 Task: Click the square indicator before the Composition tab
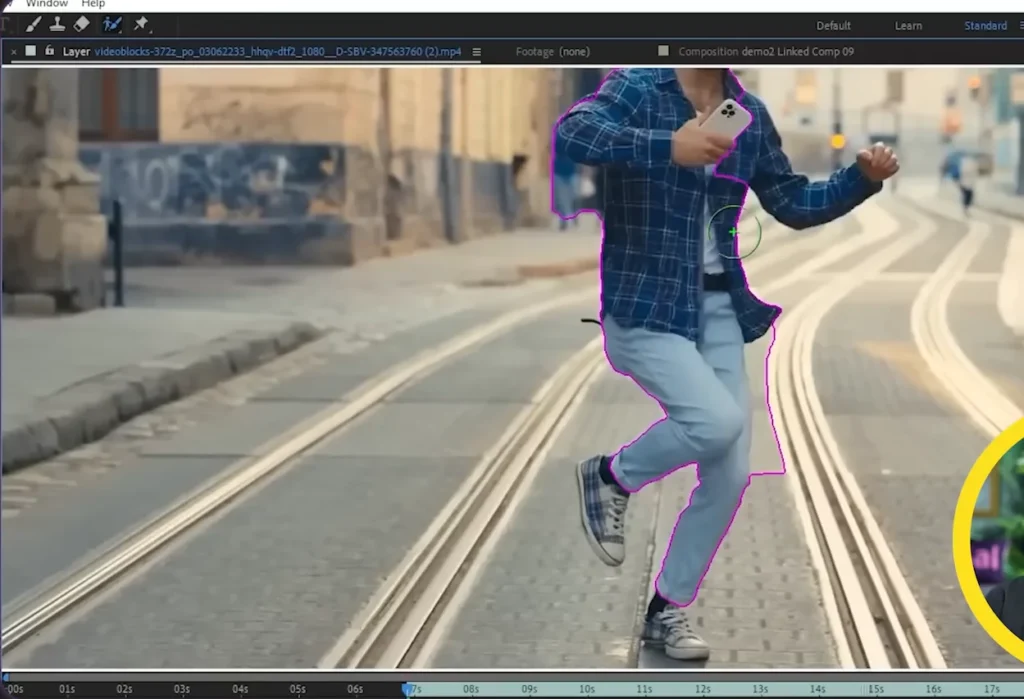[x=663, y=51]
